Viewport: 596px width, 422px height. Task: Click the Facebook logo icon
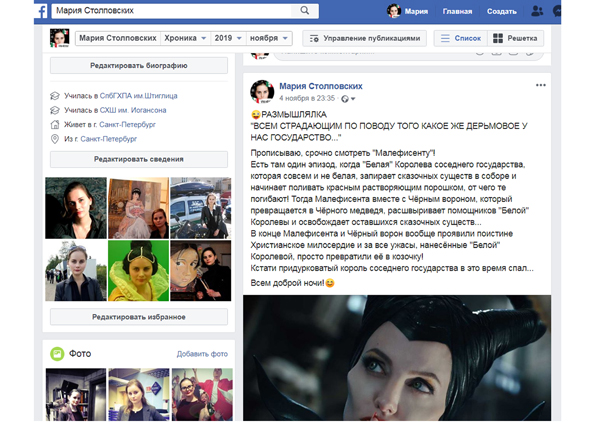pos(42,11)
